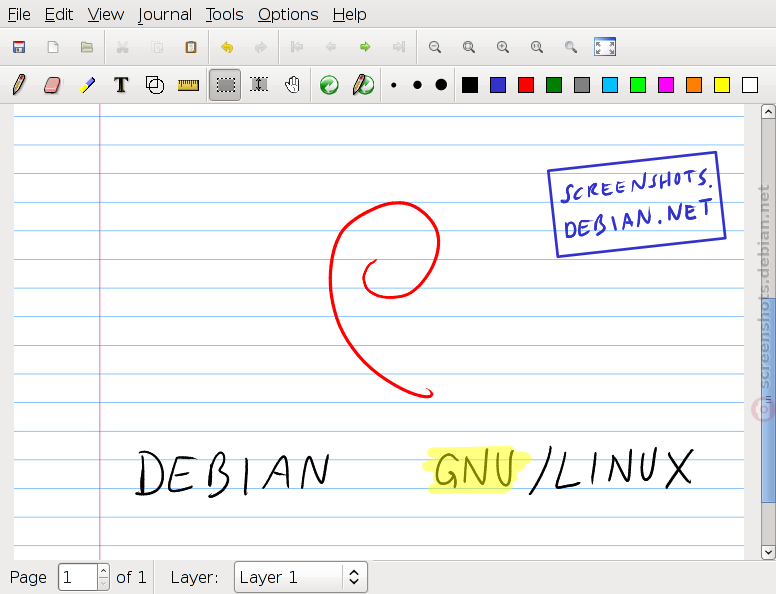Select the Highlighter tool

click(87, 85)
